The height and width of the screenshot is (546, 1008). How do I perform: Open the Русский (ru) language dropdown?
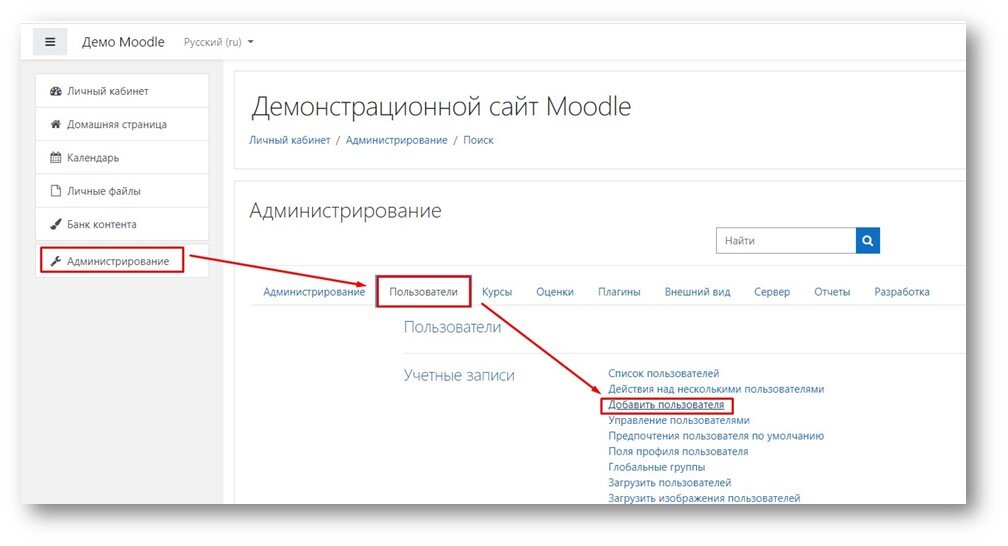tap(219, 42)
